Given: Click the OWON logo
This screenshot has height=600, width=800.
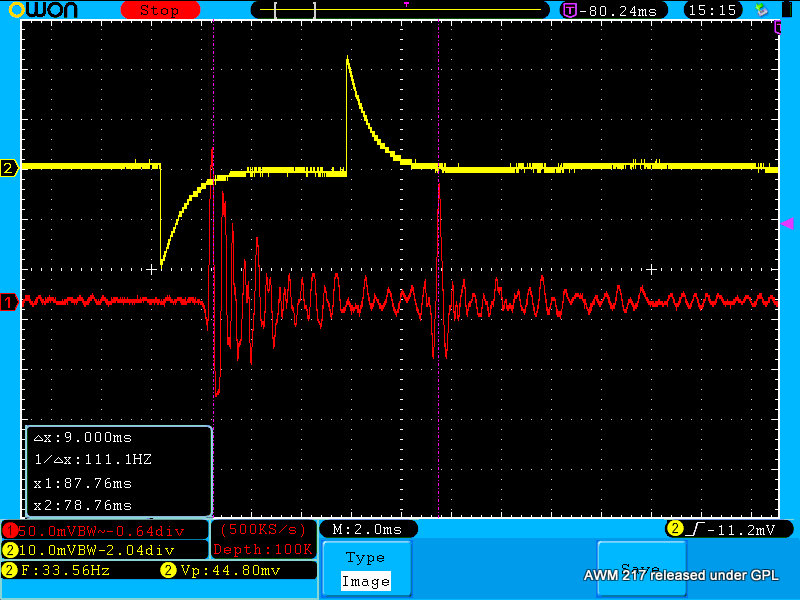Looking at the screenshot, I should coord(43,10).
